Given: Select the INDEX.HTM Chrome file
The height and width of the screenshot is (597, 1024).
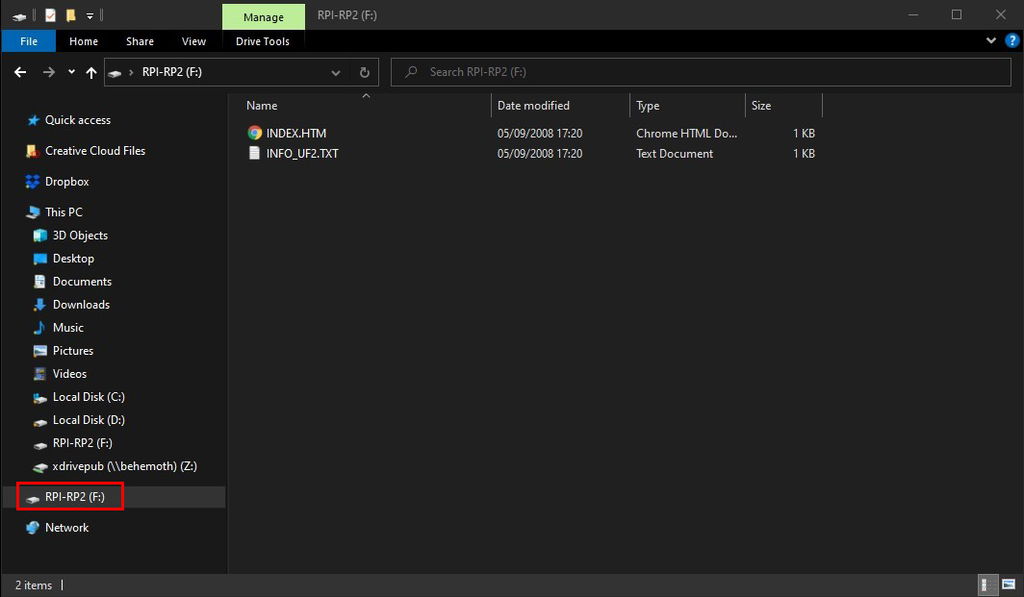Looking at the screenshot, I should tap(296, 133).
